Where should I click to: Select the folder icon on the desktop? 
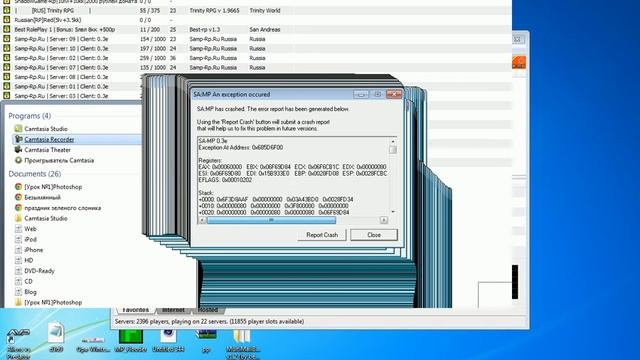[x=242, y=336]
